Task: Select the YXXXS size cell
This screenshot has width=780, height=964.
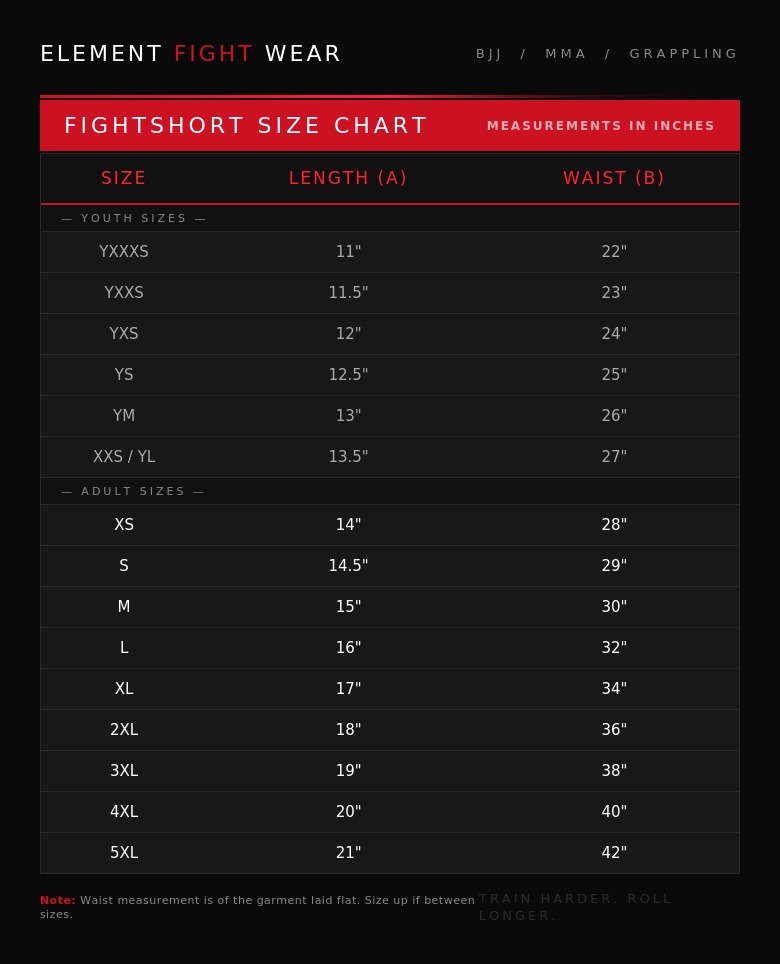Action: (124, 252)
